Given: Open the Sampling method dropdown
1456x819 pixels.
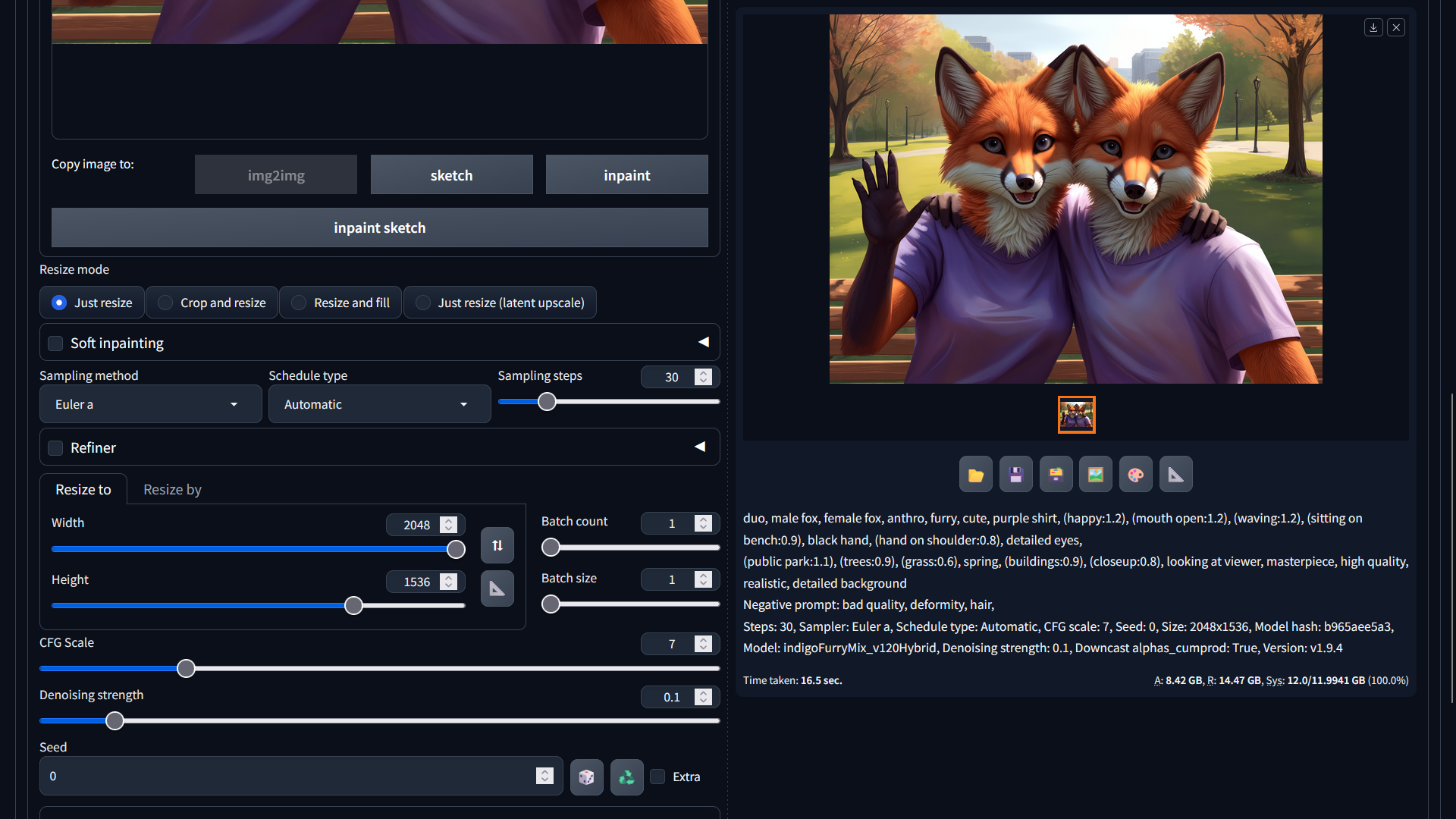Looking at the screenshot, I should (150, 404).
